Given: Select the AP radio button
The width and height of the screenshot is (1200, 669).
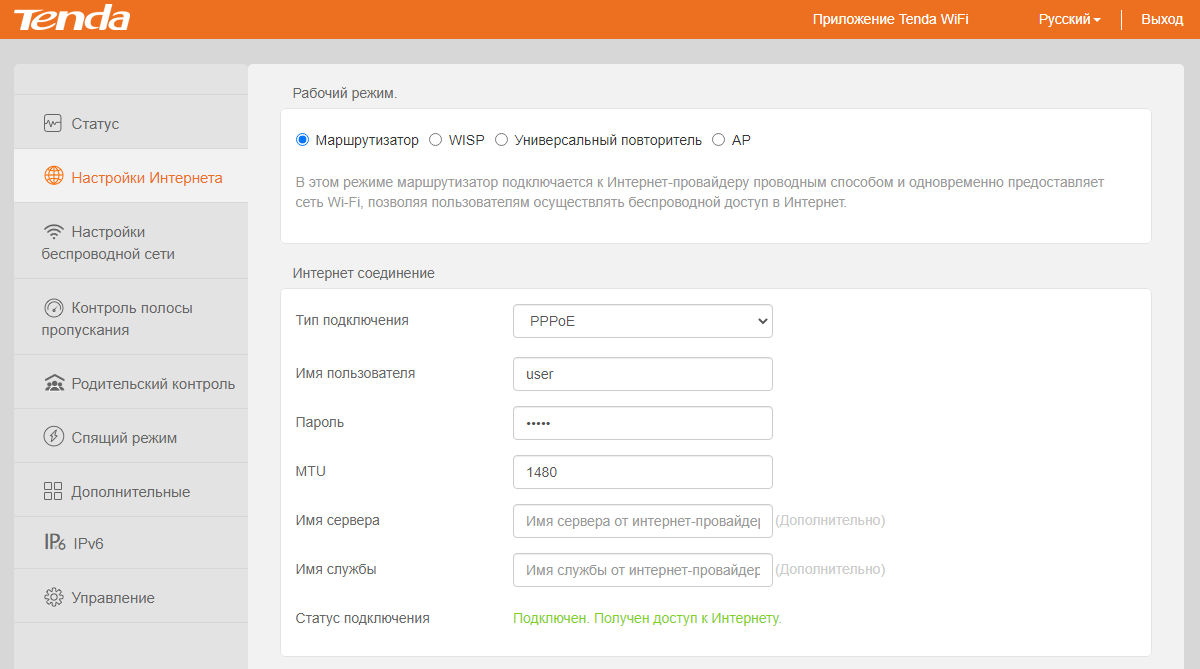Looking at the screenshot, I should tap(718, 140).
